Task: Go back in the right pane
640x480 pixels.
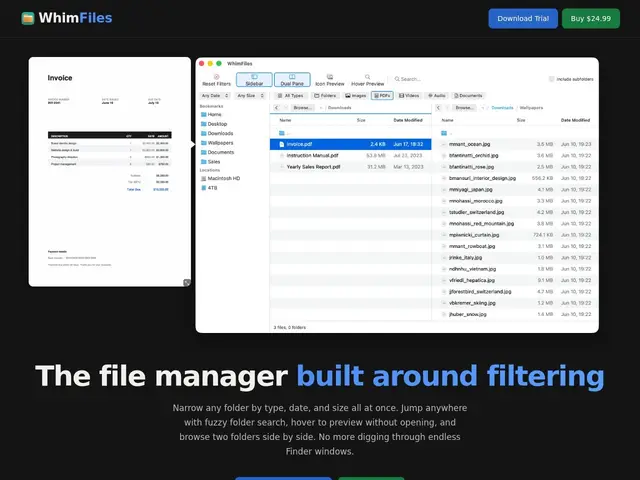Action: [438, 108]
